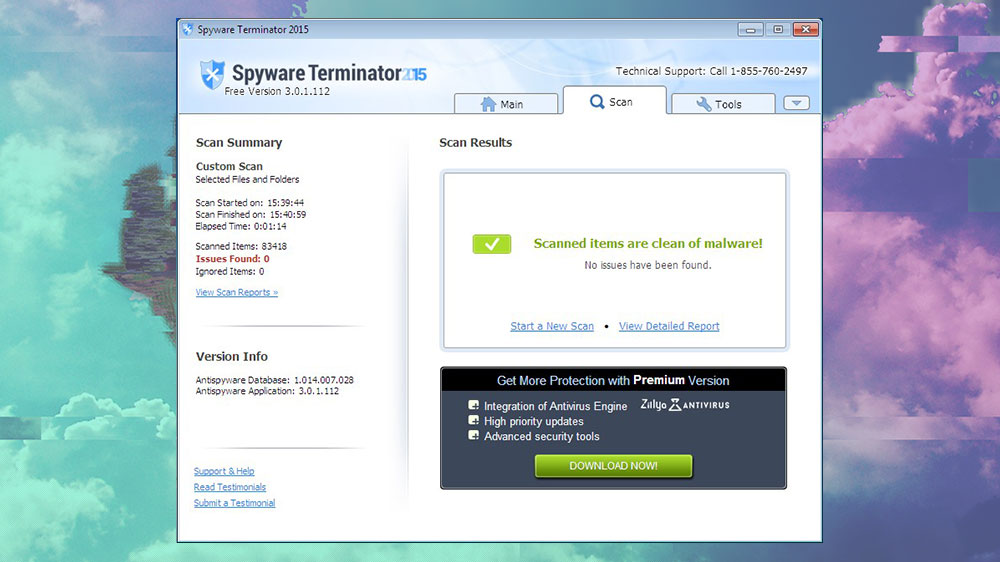Viewport: 1000px width, 562px height.
Task: Click 'Antispyware Application: 3.0.1.112' text
Action: pyautogui.click(x=267, y=391)
